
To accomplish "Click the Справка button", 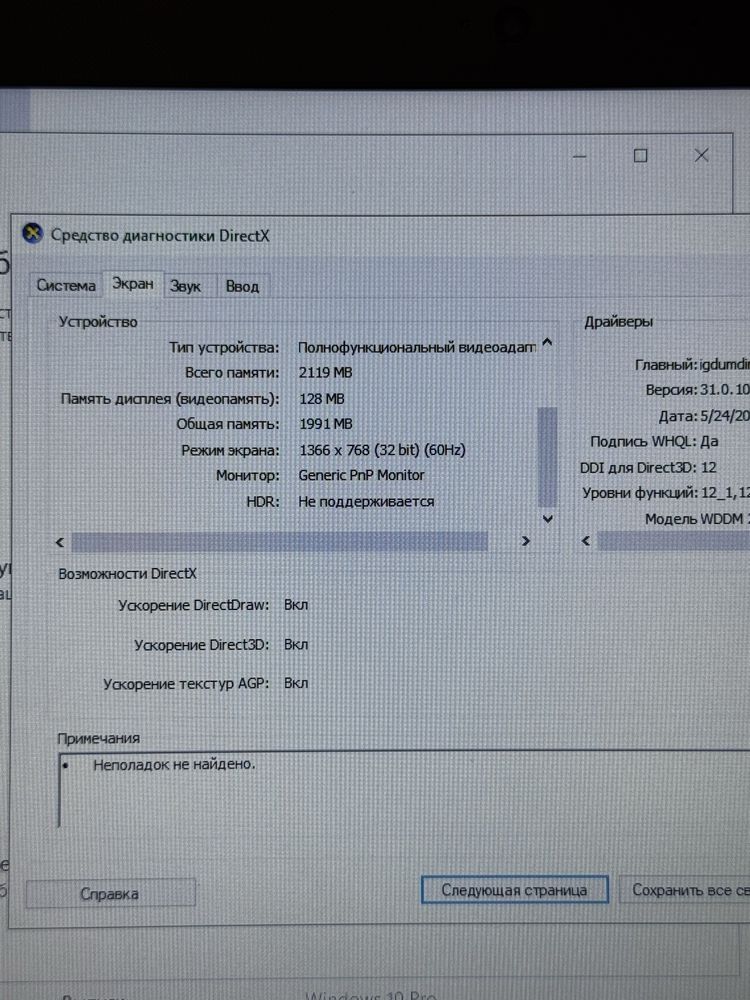I will (110, 893).
